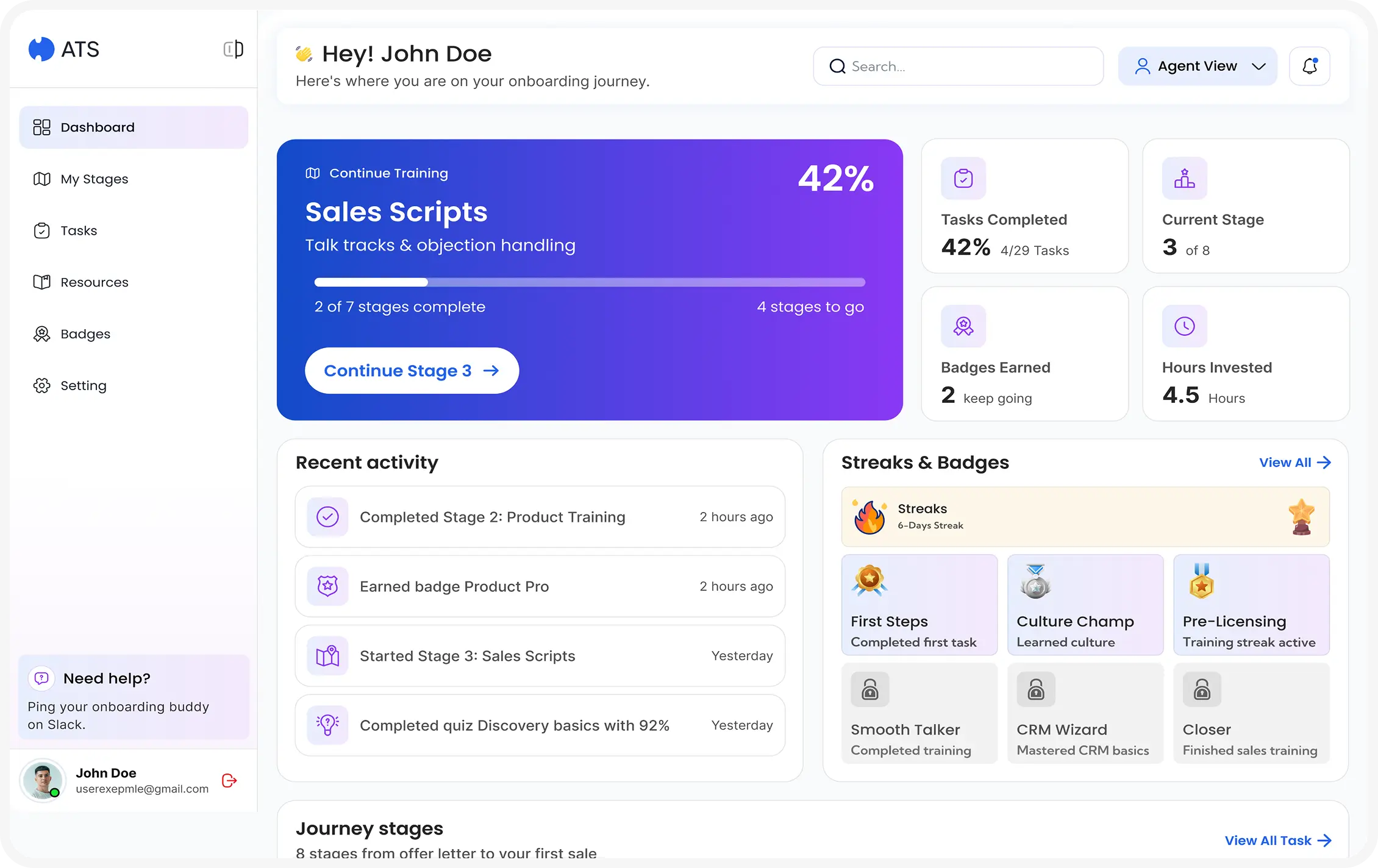Click the logout icon beside John Doe
Viewport: 1378px width, 868px height.
tap(229, 780)
